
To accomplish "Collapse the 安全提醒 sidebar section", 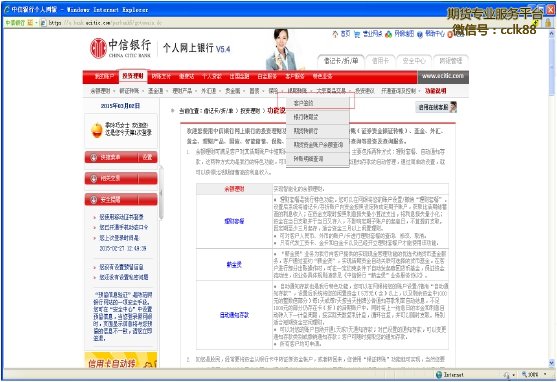I will tap(94, 200).
